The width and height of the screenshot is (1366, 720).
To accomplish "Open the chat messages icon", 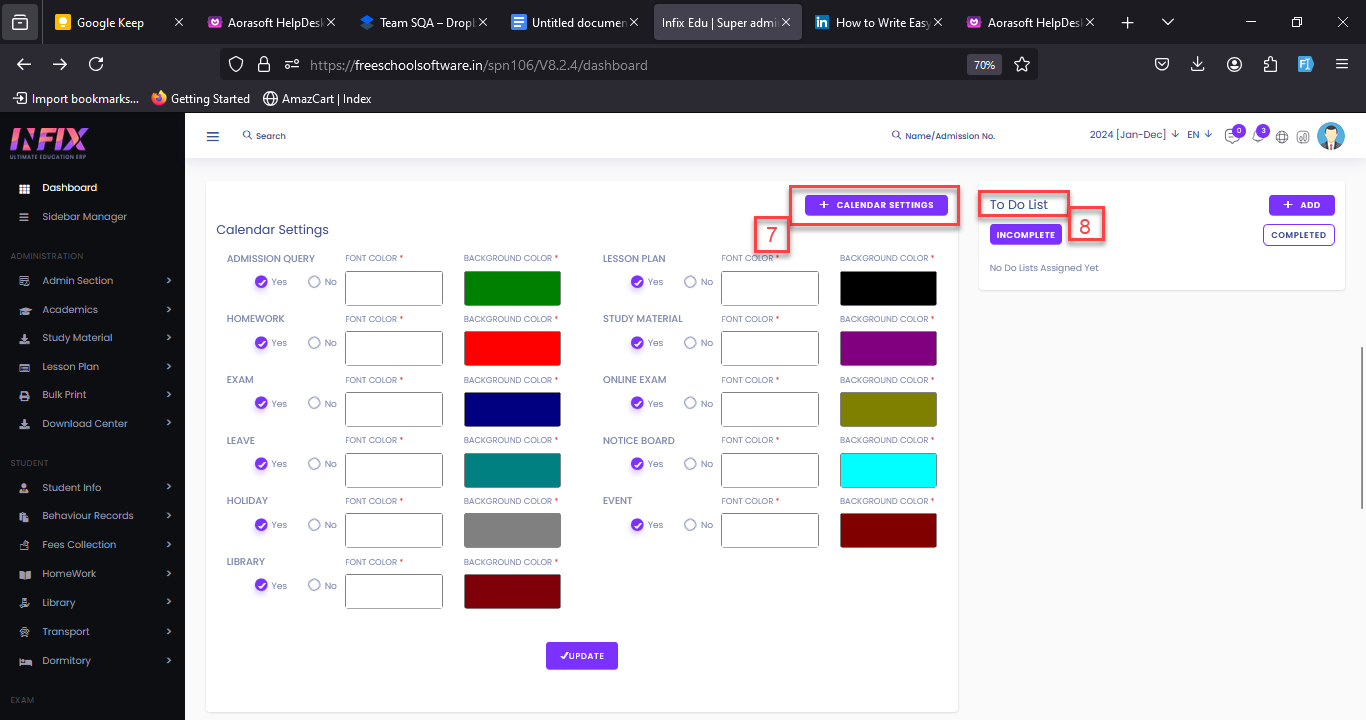I will pyautogui.click(x=1233, y=136).
